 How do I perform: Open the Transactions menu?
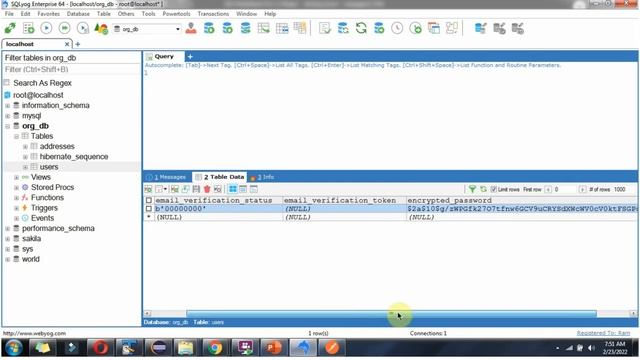tap(213, 14)
